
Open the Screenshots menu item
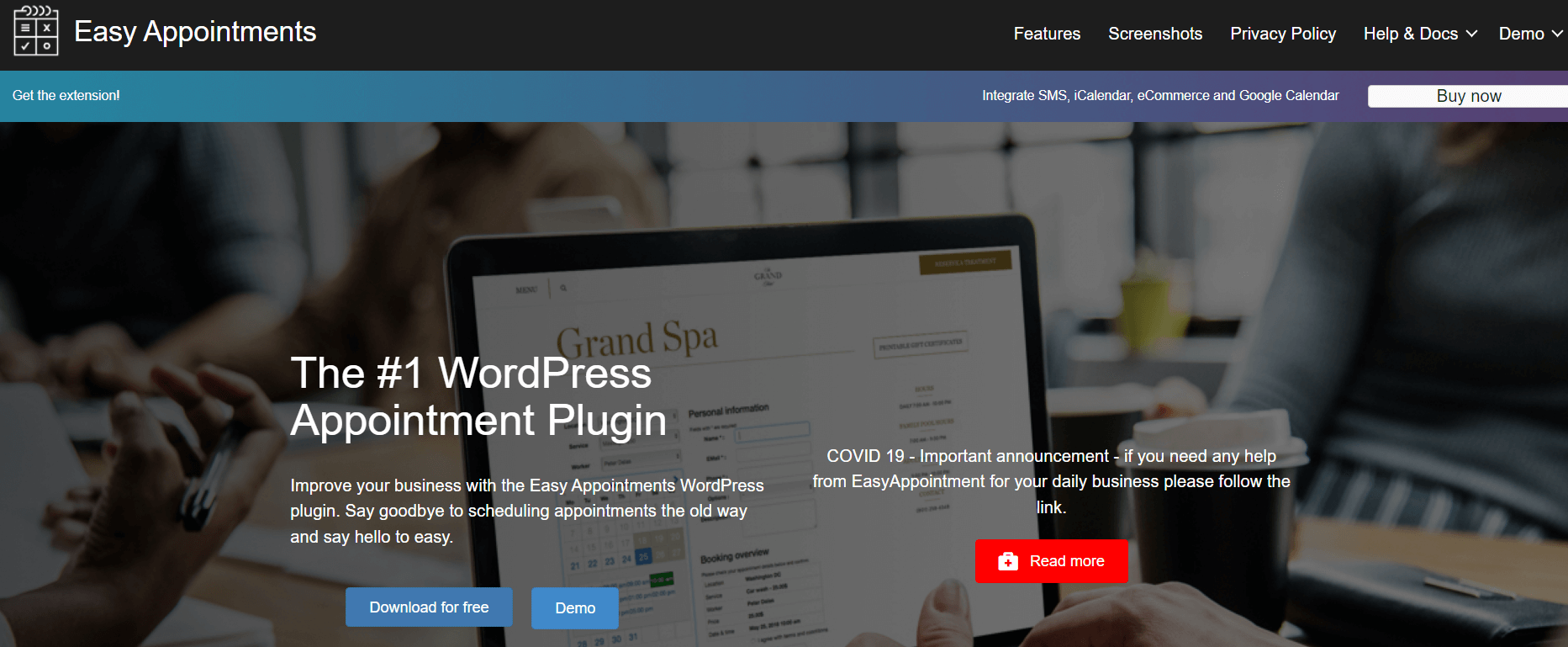pos(1155,34)
